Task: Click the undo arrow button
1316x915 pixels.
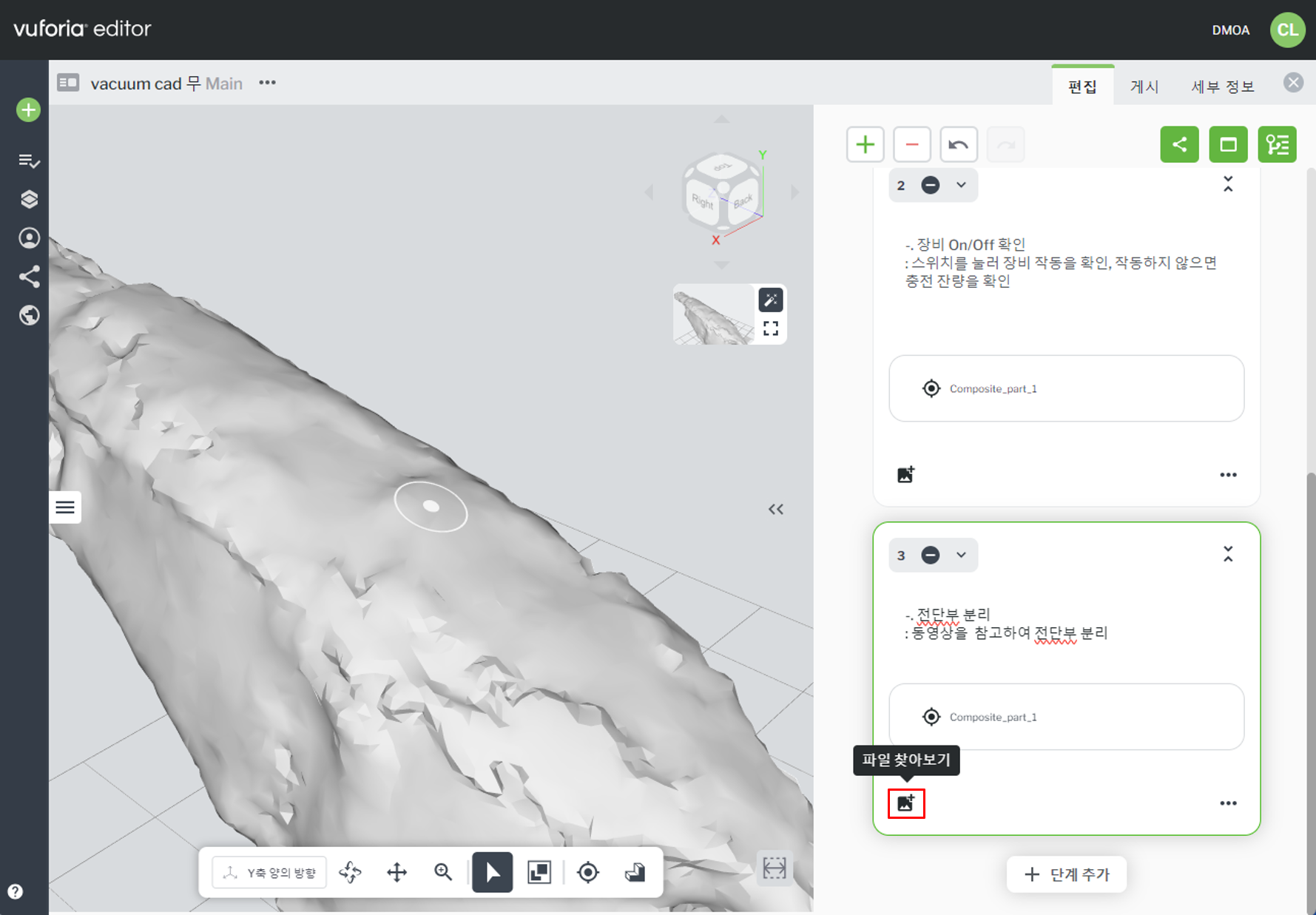Action: 958,144
